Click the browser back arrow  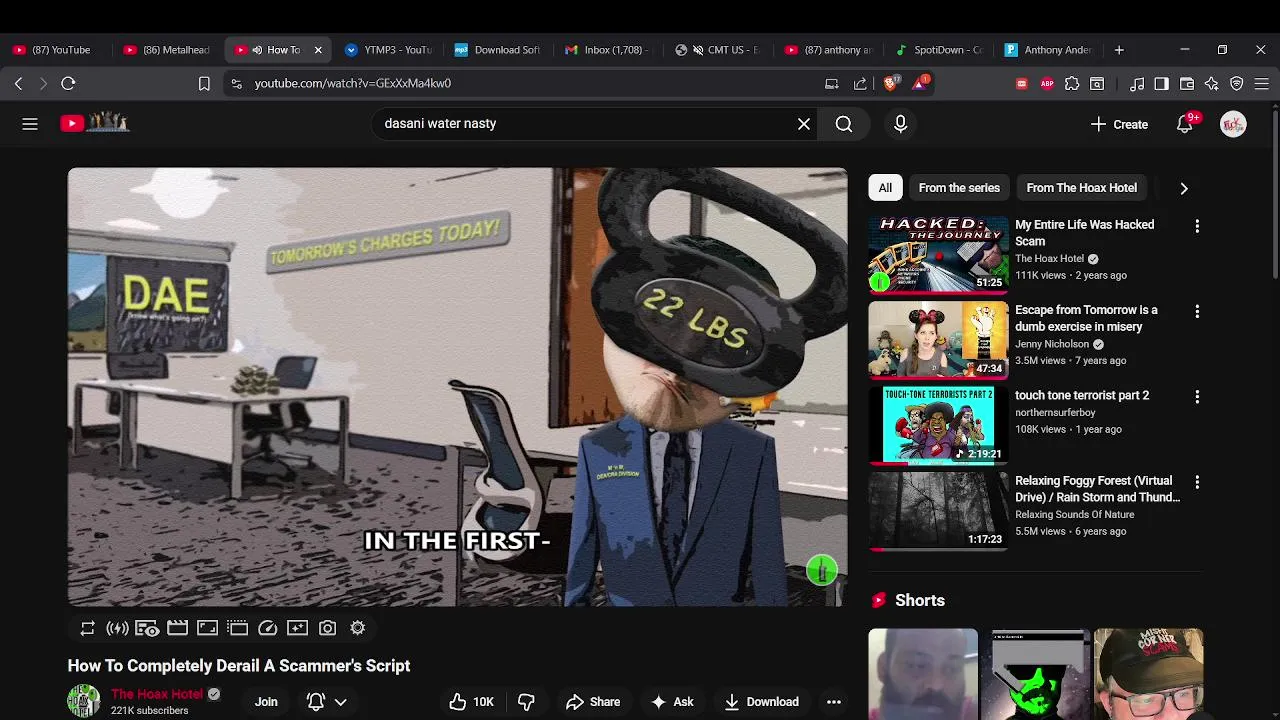[18, 84]
